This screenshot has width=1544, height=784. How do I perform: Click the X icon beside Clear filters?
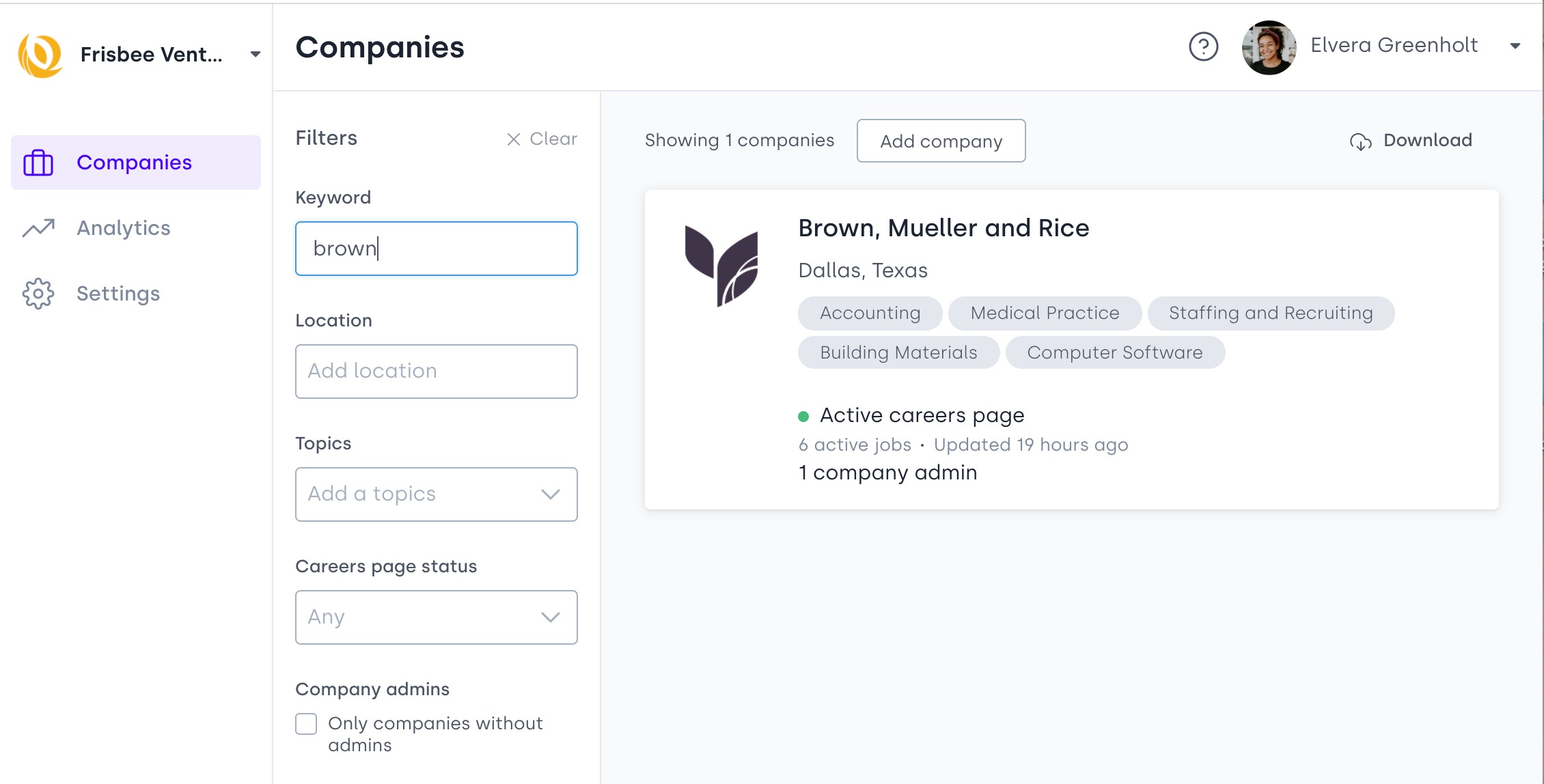click(513, 139)
